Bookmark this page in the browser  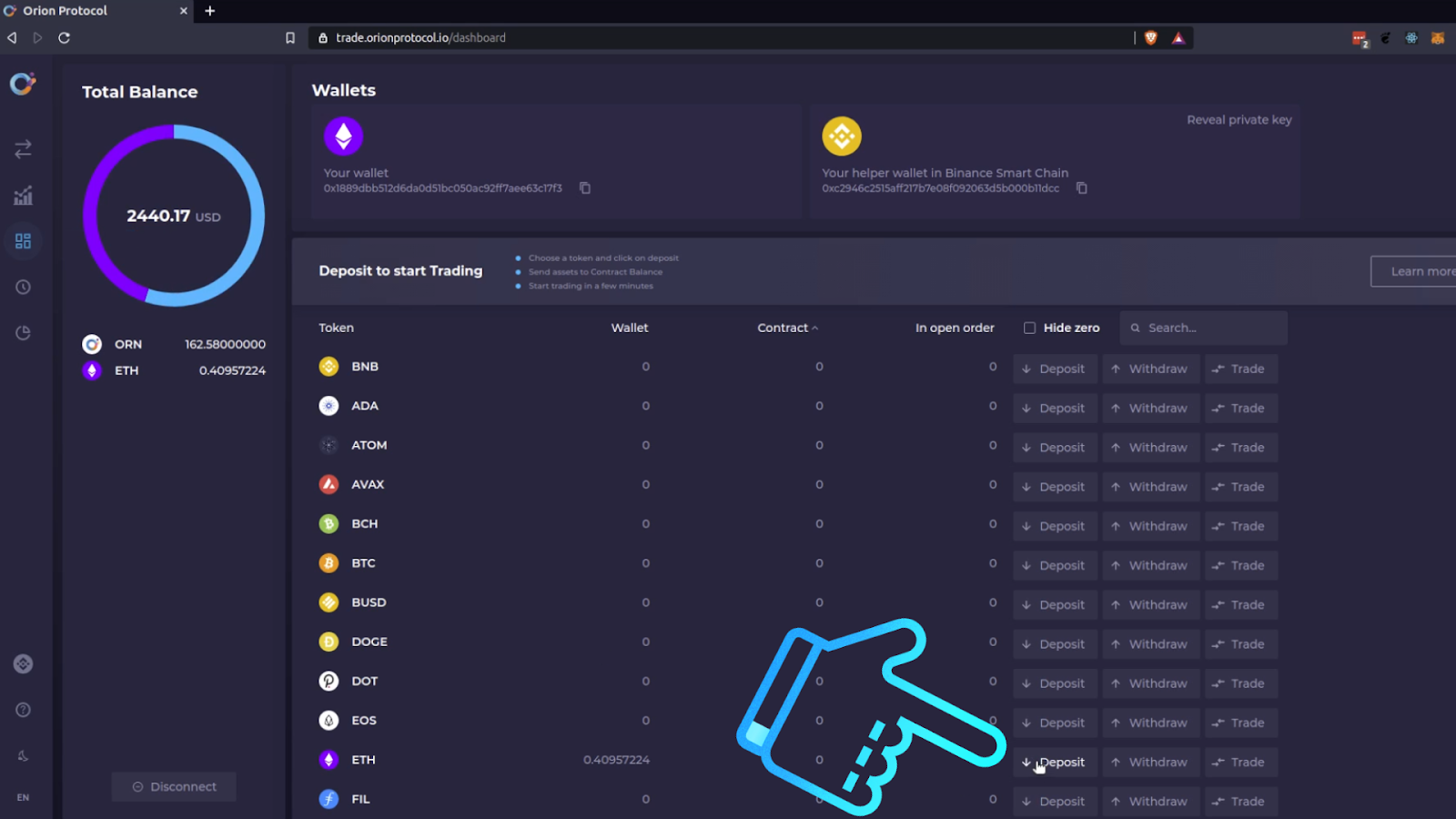point(290,37)
